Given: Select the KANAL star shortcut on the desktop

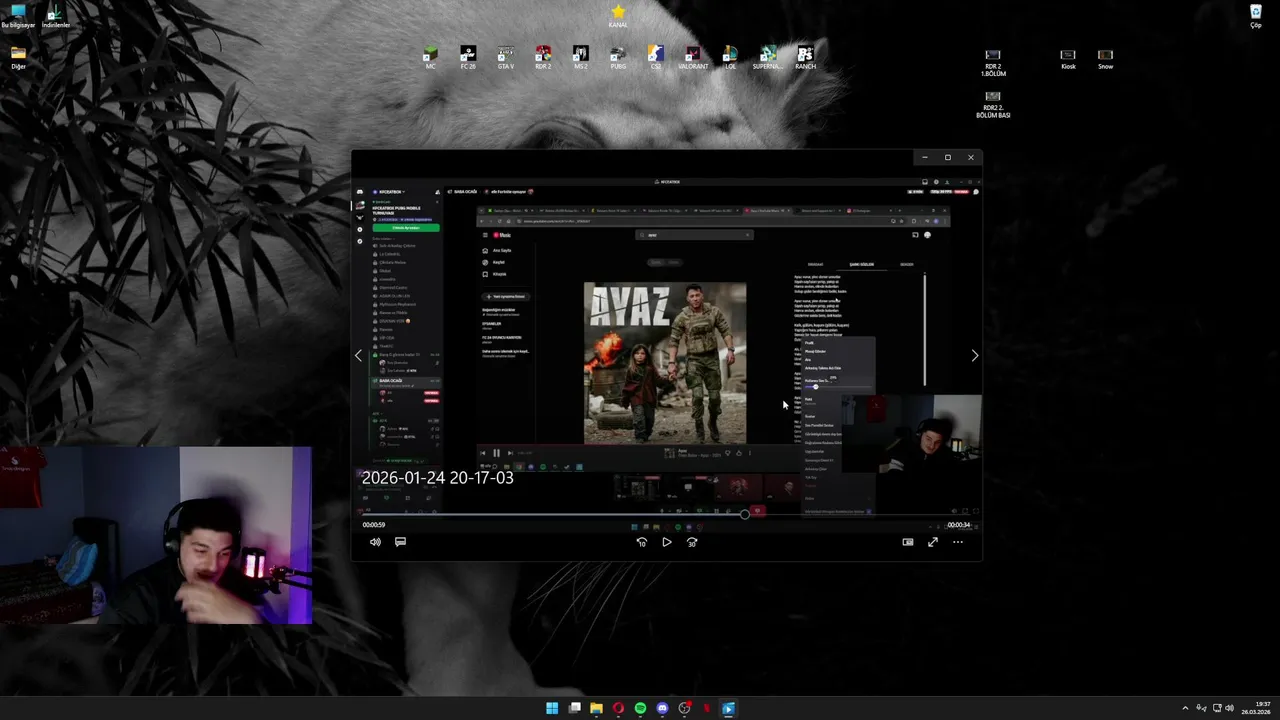Looking at the screenshot, I should point(618,15).
